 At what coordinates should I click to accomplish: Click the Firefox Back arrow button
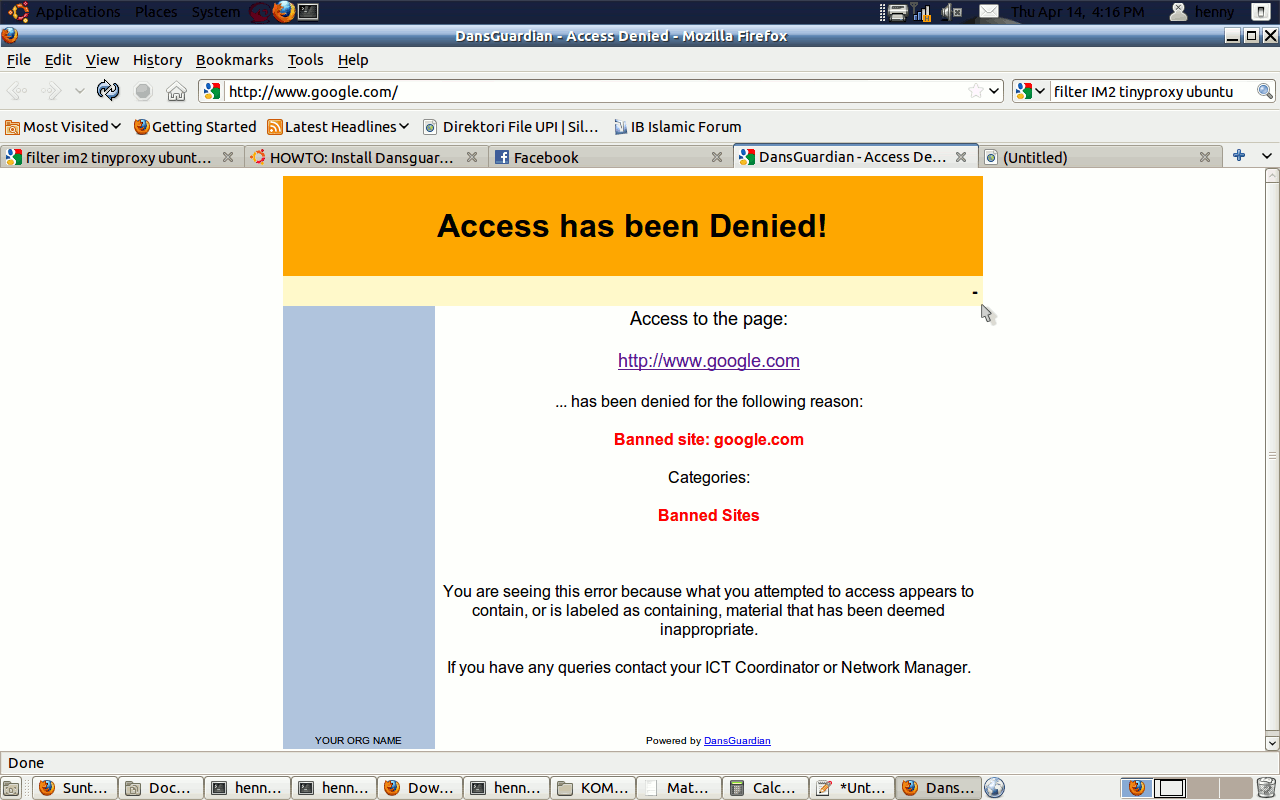tap(18, 91)
